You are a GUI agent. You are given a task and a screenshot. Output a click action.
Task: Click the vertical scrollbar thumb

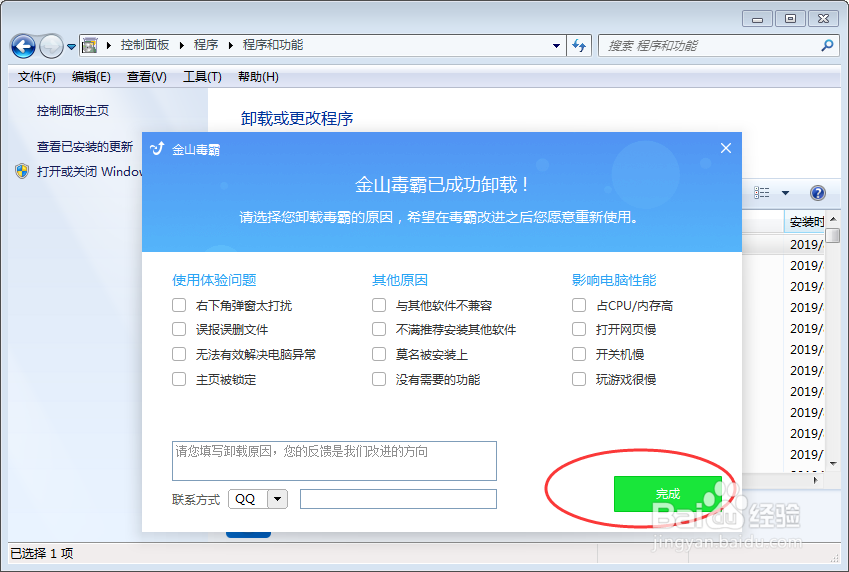[833, 235]
